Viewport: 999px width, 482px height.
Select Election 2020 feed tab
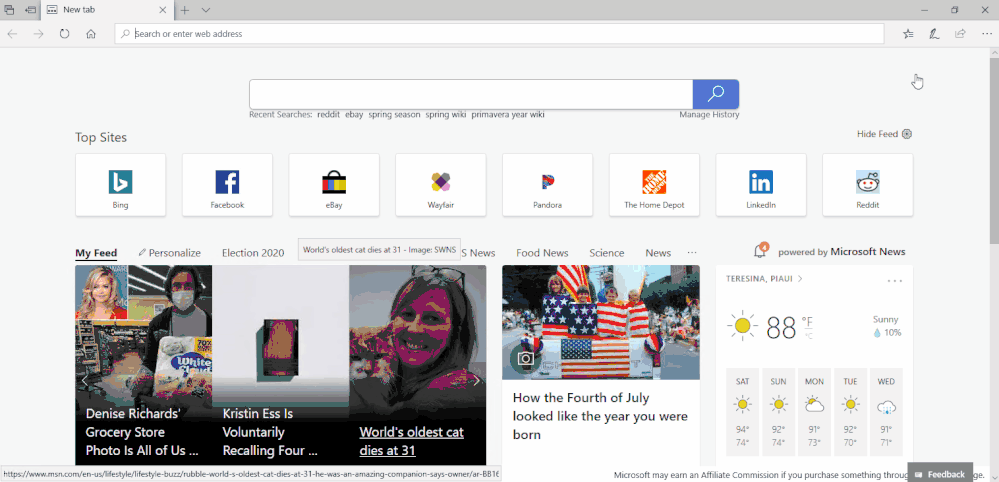tap(253, 253)
